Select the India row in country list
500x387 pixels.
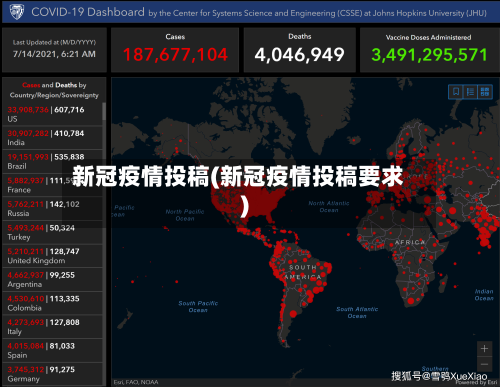click(x=52, y=138)
